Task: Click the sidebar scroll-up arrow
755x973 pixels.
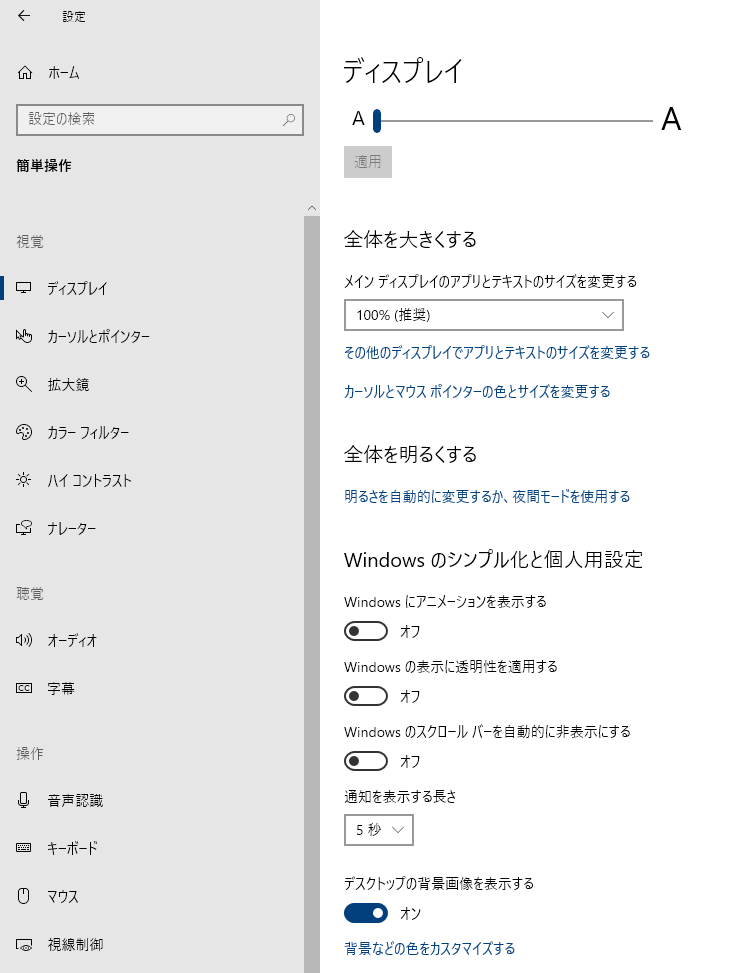Action: (x=312, y=208)
